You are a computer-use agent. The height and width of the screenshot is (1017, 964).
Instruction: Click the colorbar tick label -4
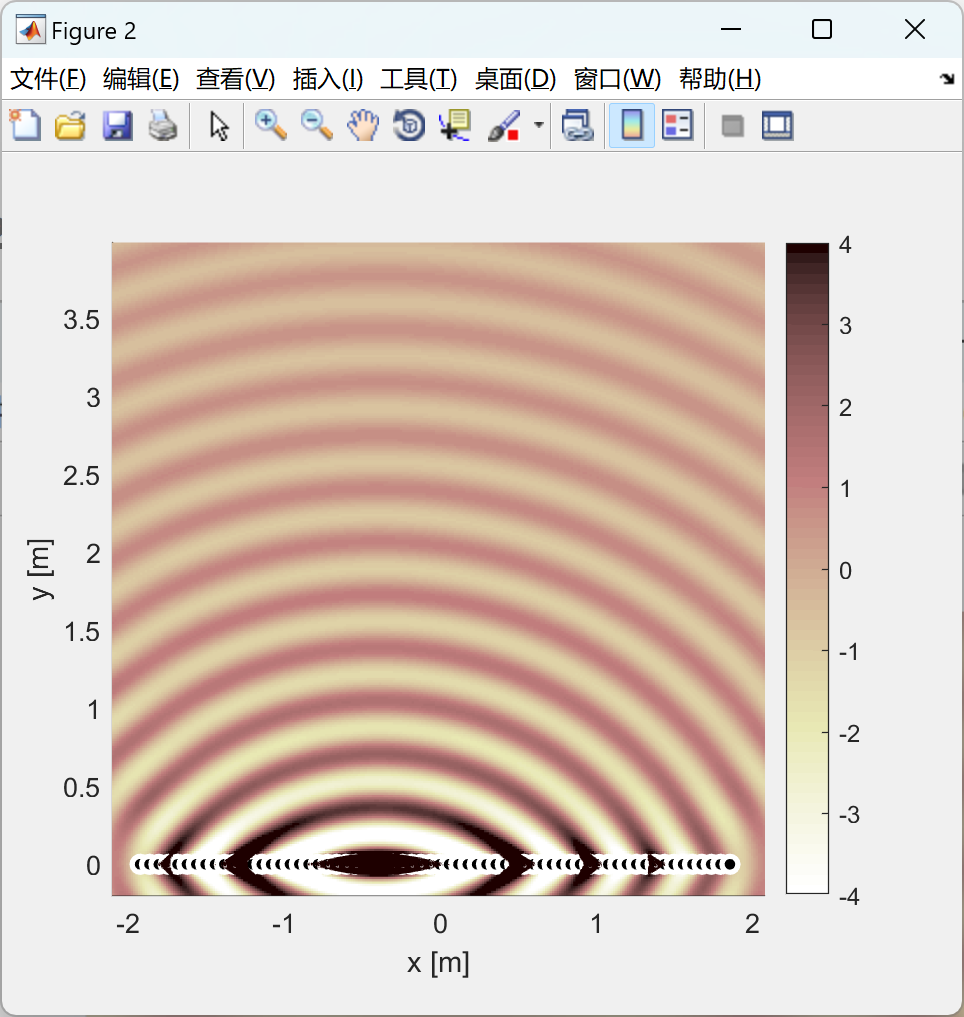pyautogui.click(x=849, y=896)
